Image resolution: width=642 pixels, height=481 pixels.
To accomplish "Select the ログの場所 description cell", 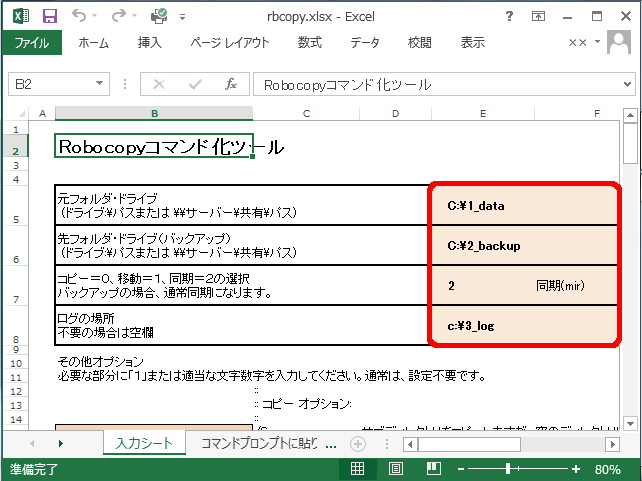I will tap(242, 325).
